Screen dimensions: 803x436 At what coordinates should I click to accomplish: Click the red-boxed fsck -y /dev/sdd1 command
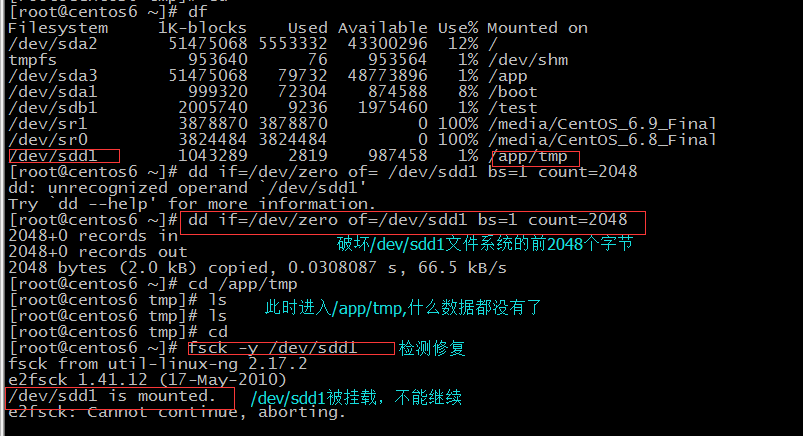291,348
